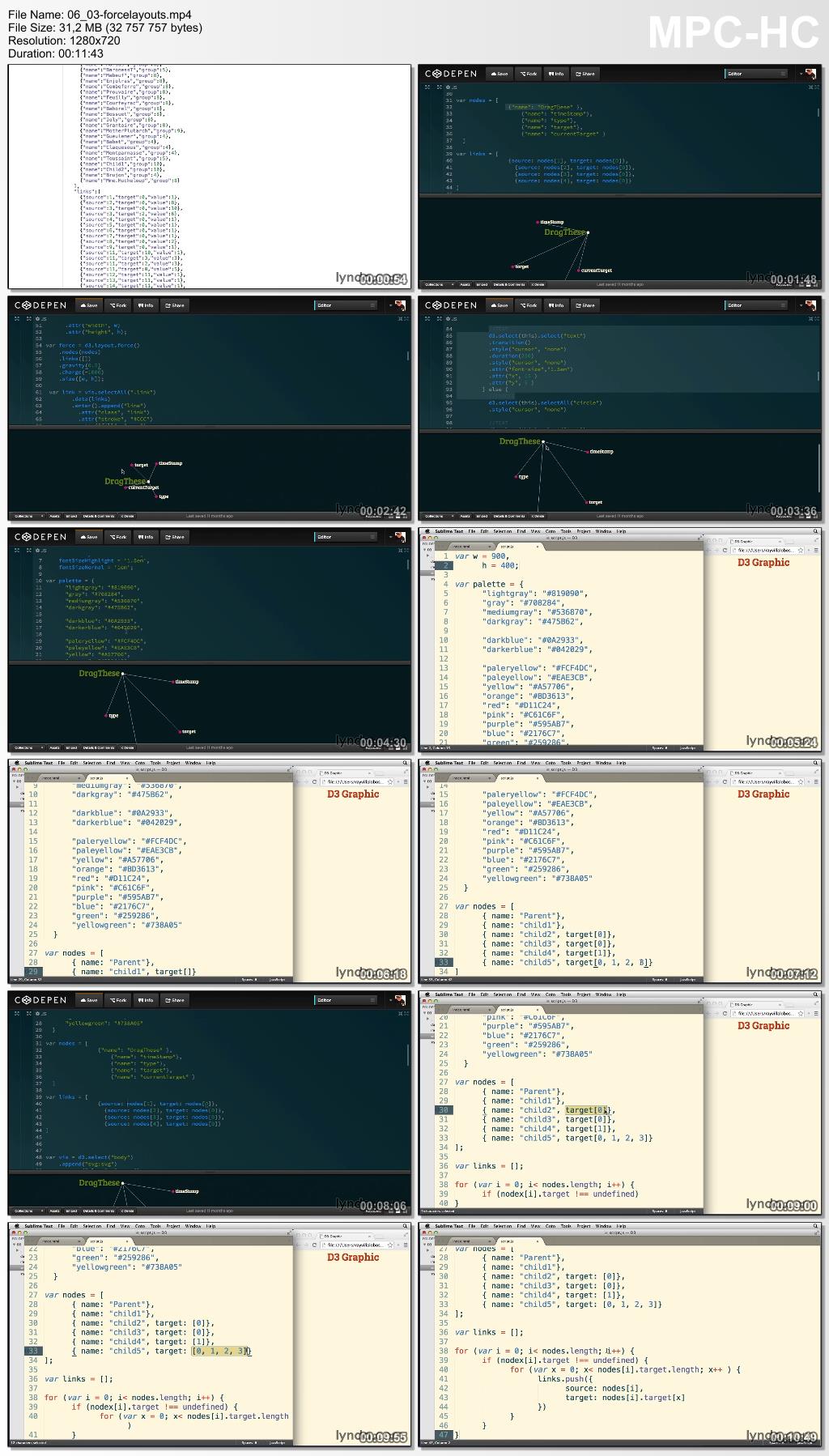Open the 00:00:54 JSON data thumbnail
The image size is (829, 1456).
click(x=210, y=176)
